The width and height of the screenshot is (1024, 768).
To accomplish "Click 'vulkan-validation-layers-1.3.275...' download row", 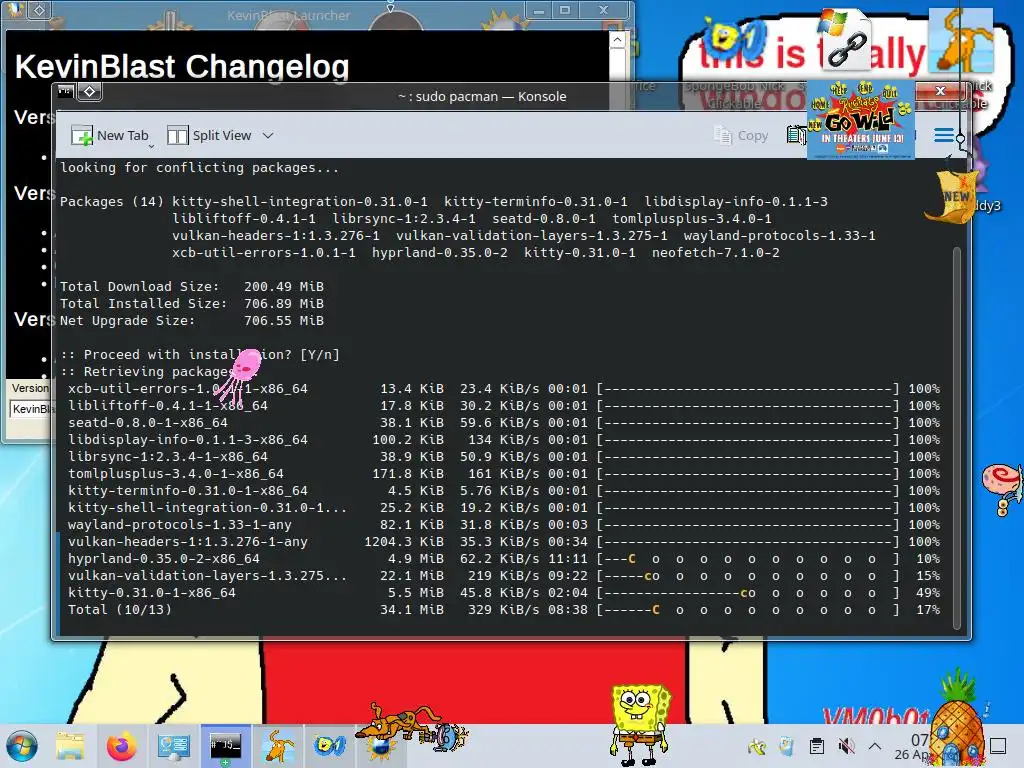I will click(504, 575).
